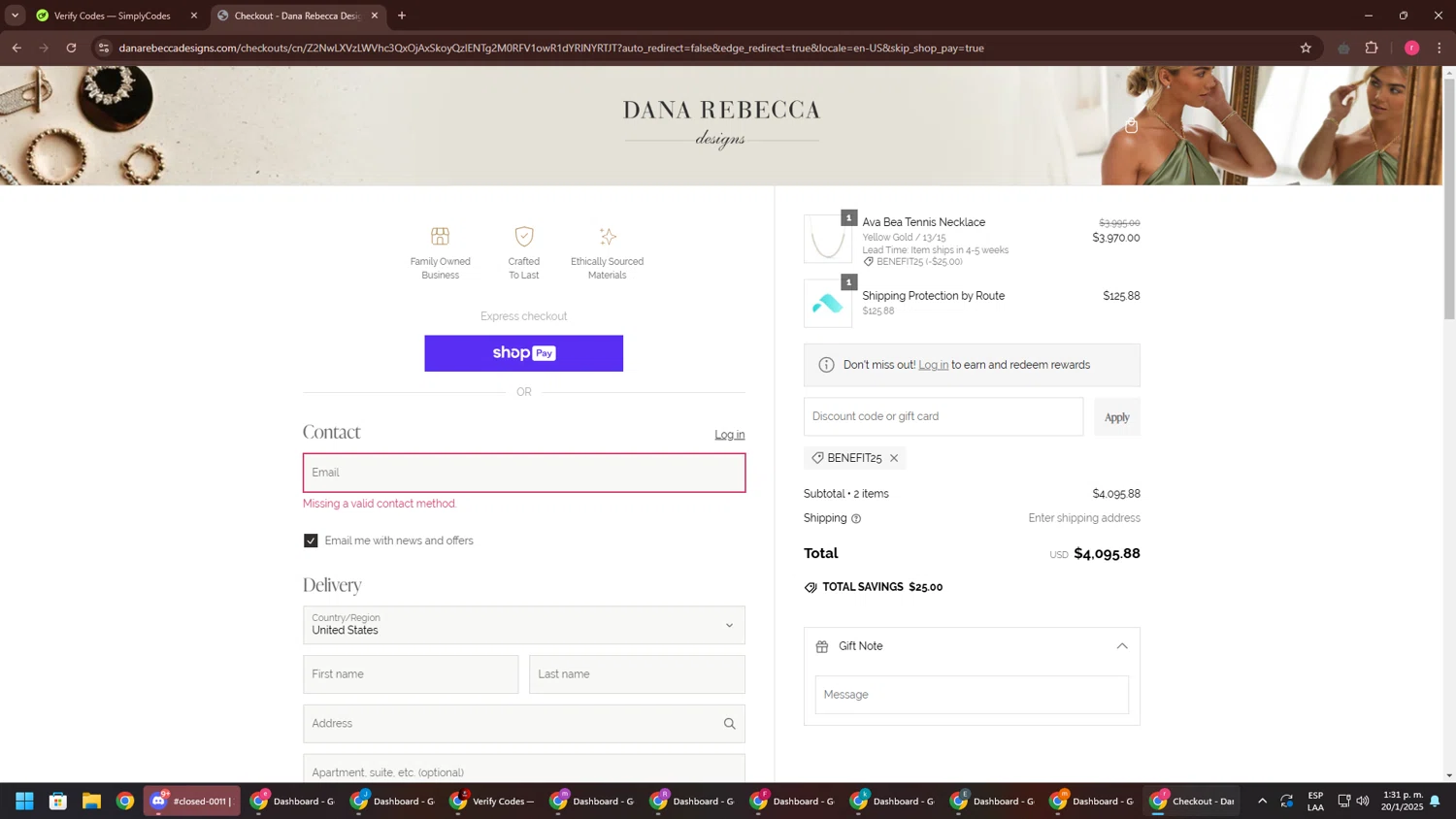The image size is (1456, 819).
Task: Focus the Email input field
Action: 524,473
